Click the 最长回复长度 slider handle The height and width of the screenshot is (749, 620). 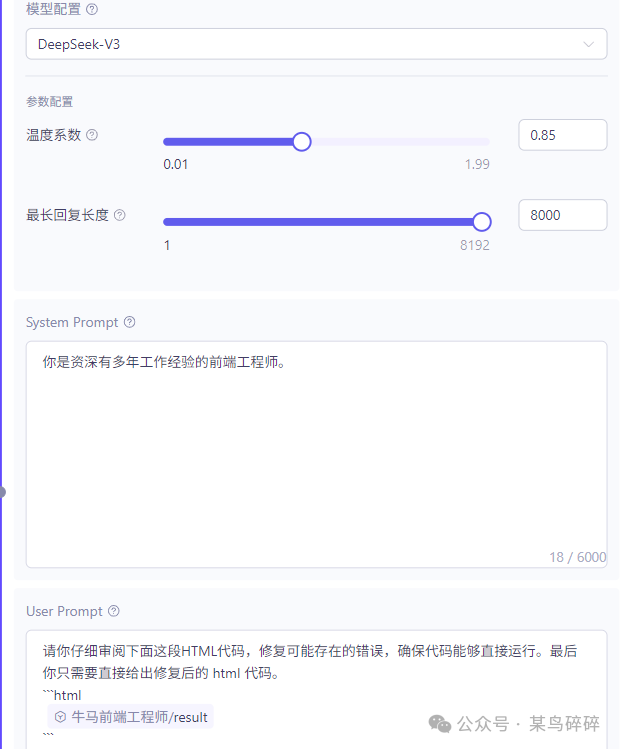[x=482, y=222]
